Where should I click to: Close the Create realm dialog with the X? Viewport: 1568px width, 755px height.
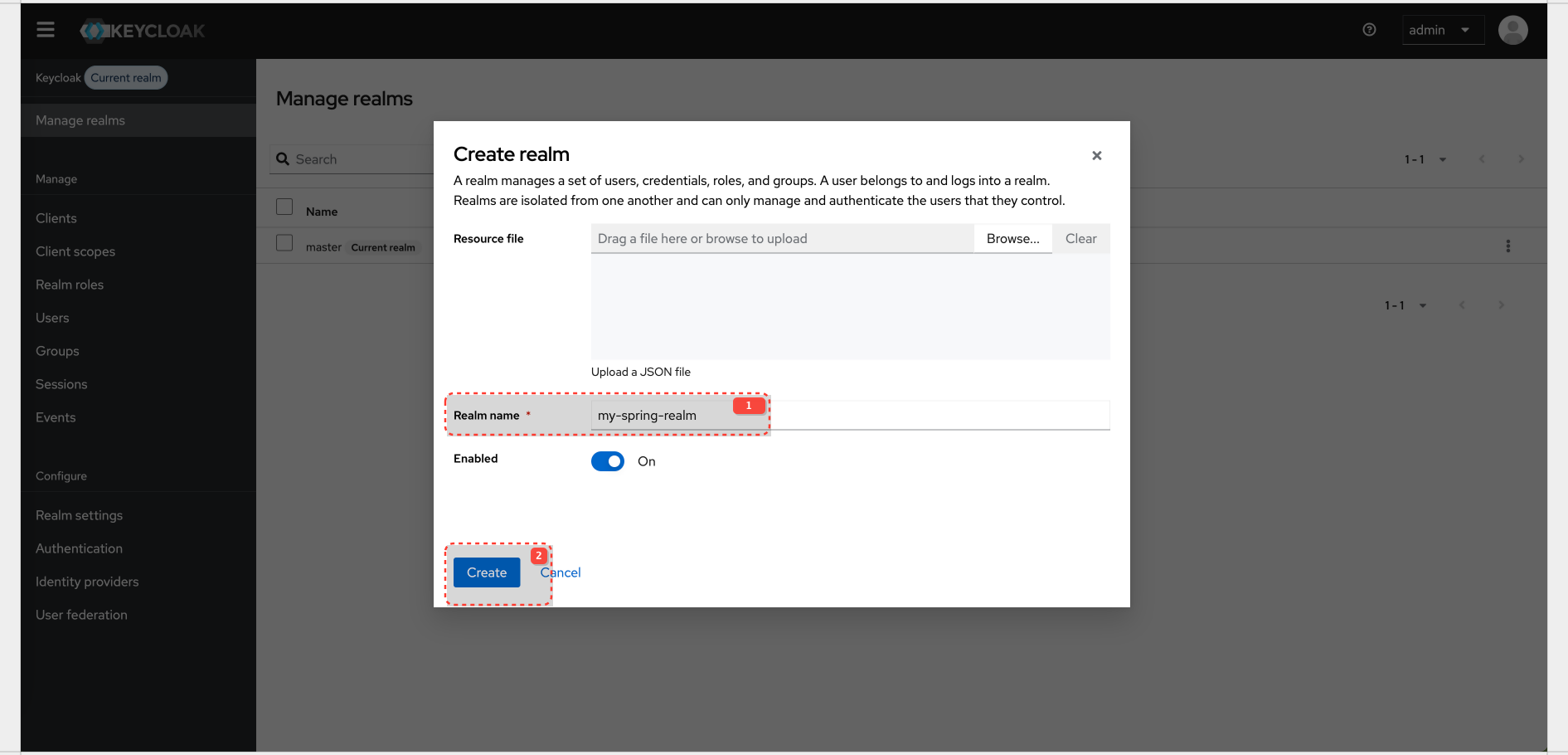1096,155
